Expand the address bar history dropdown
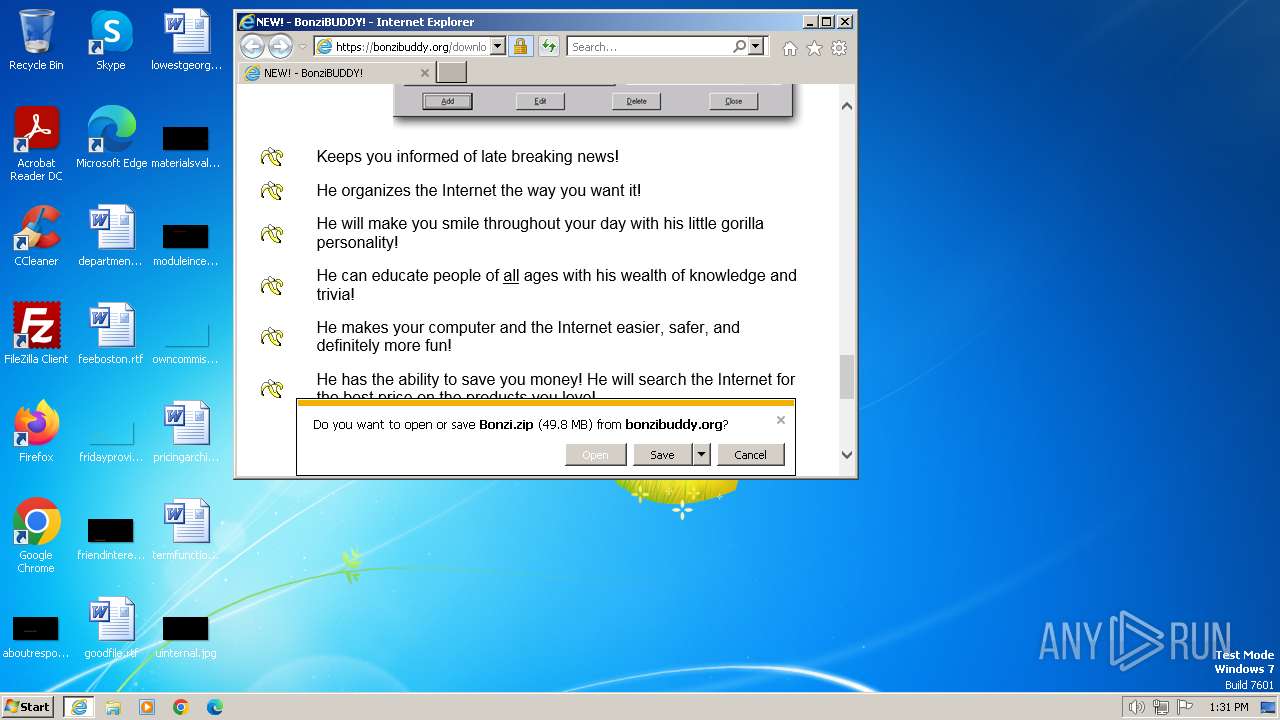This screenshot has height=720, width=1280. click(498, 46)
